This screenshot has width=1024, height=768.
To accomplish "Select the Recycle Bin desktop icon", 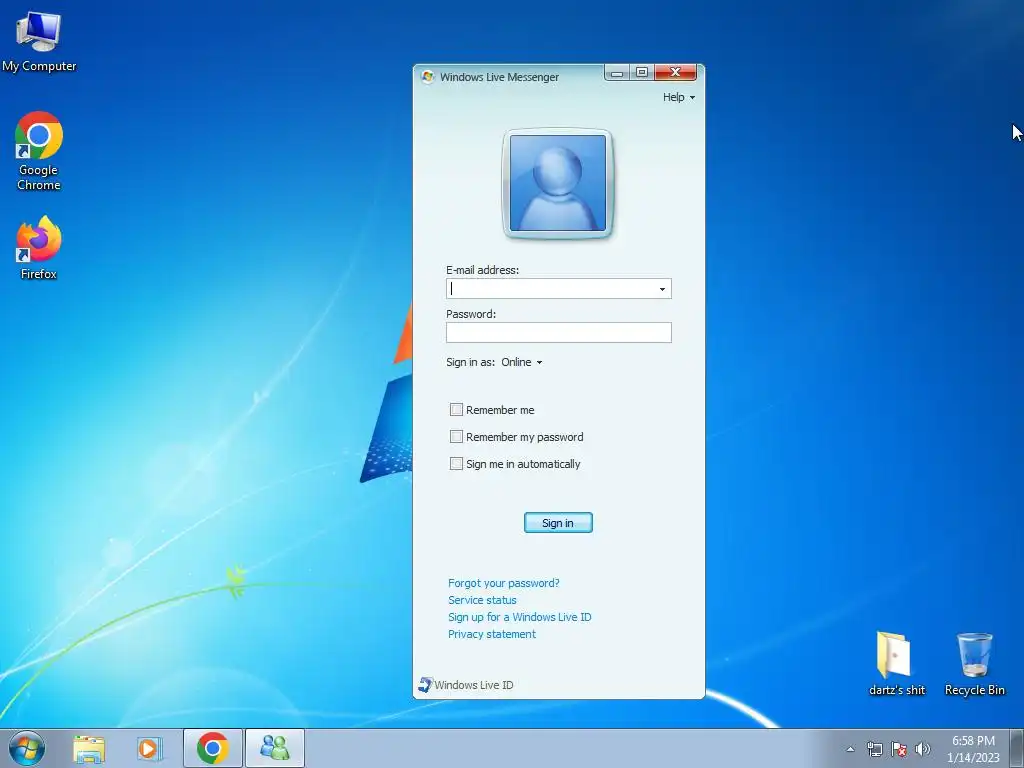I will pos(974,664).
